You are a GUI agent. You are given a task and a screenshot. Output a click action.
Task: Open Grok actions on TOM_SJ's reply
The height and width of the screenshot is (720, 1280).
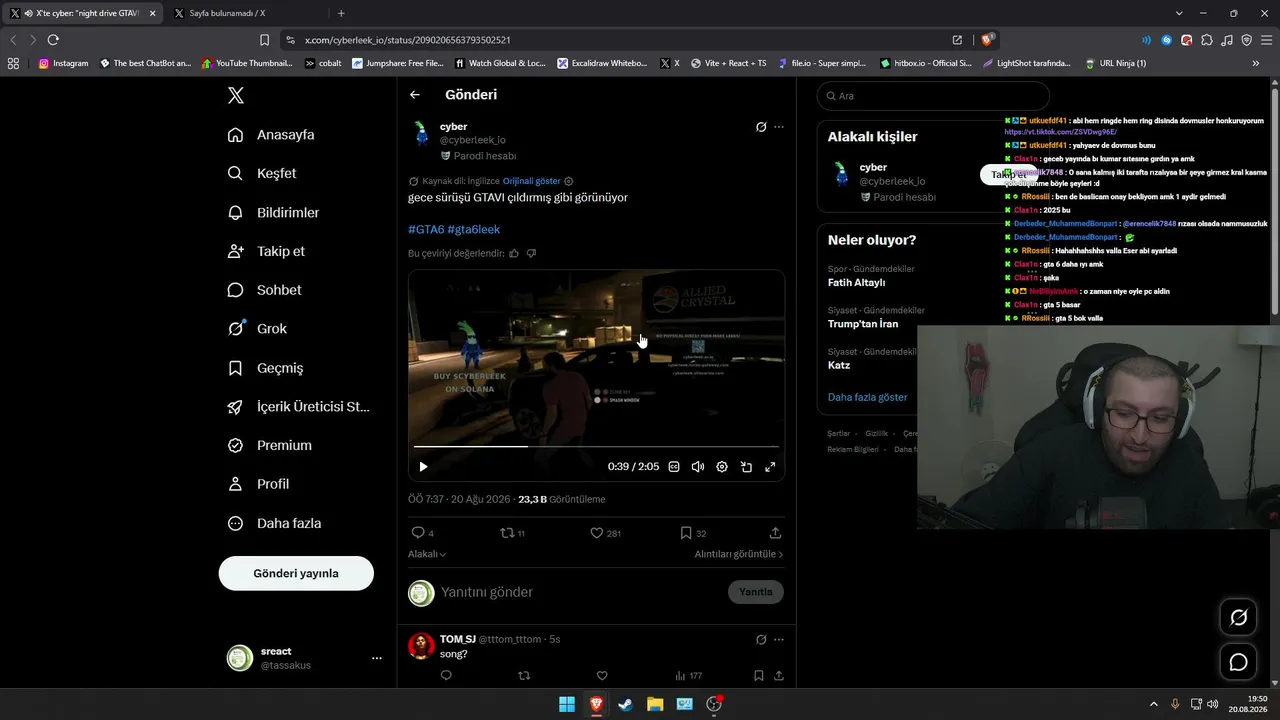761,639
